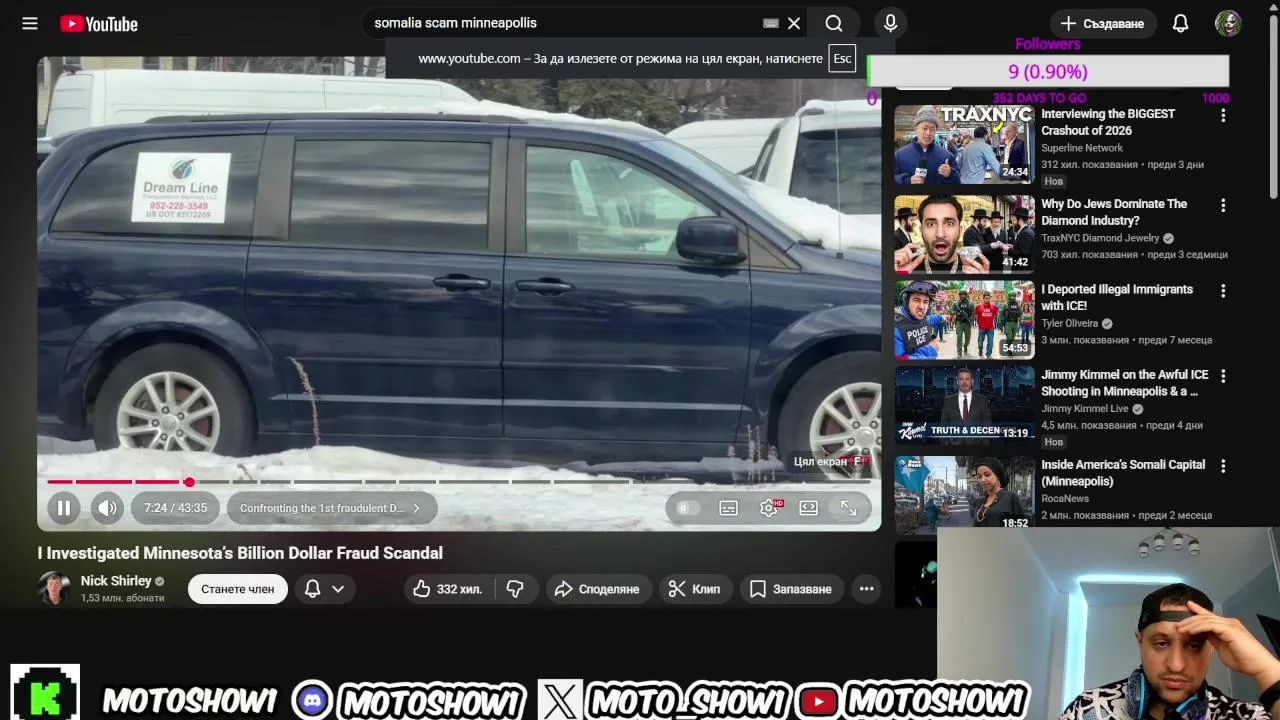The image size is (1280, 720).
Task: Open options menu for Interviewing the BIGGEST Crashout
Action: 1222,117
